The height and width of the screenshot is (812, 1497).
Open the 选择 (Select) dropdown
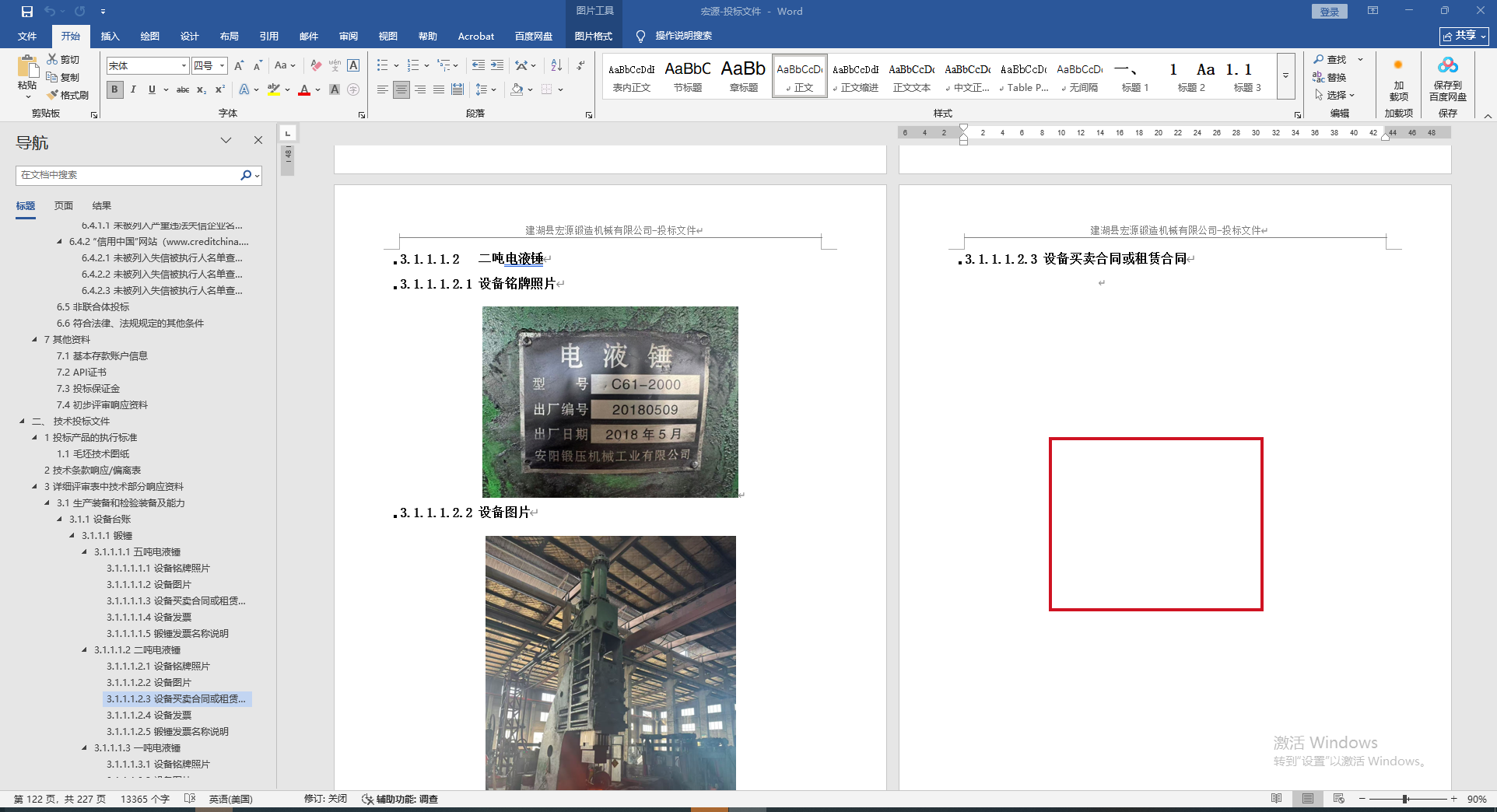[x=1335, y=95]
